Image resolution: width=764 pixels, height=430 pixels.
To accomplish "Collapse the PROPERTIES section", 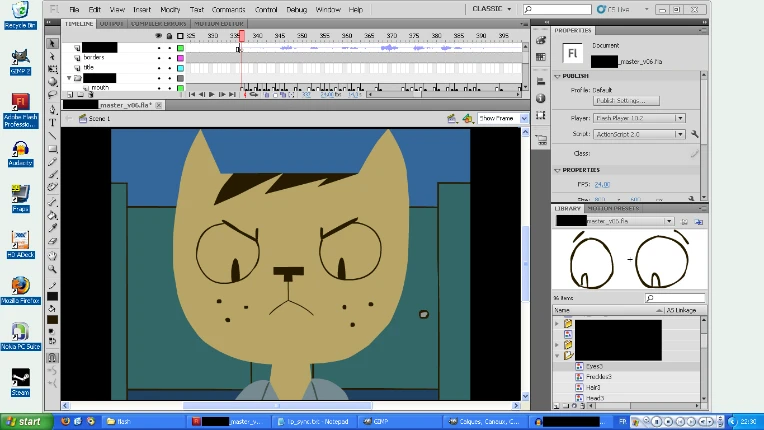I will coord(557,170).
